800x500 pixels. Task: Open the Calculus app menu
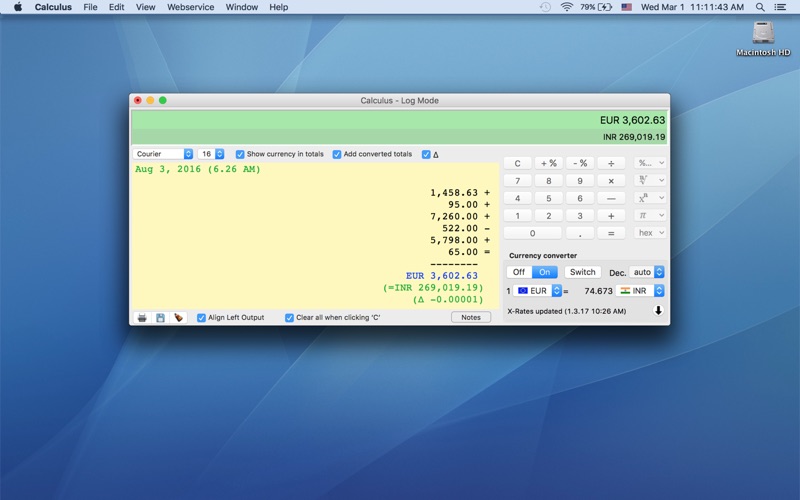[53, 7]
